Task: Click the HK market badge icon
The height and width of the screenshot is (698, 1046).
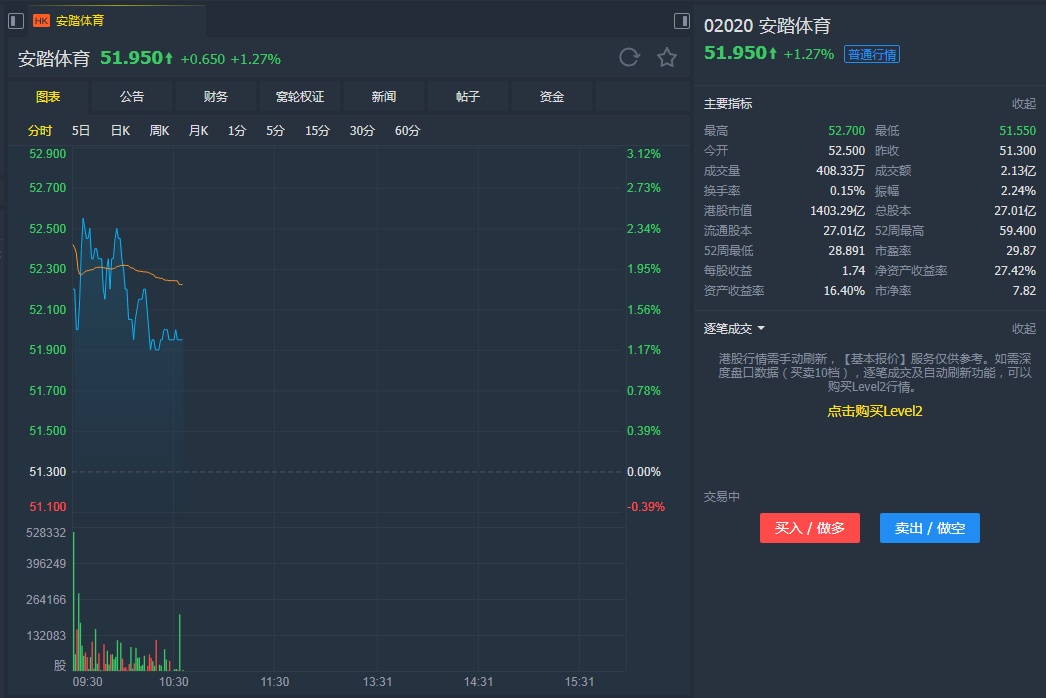Action: pos(41,21)
